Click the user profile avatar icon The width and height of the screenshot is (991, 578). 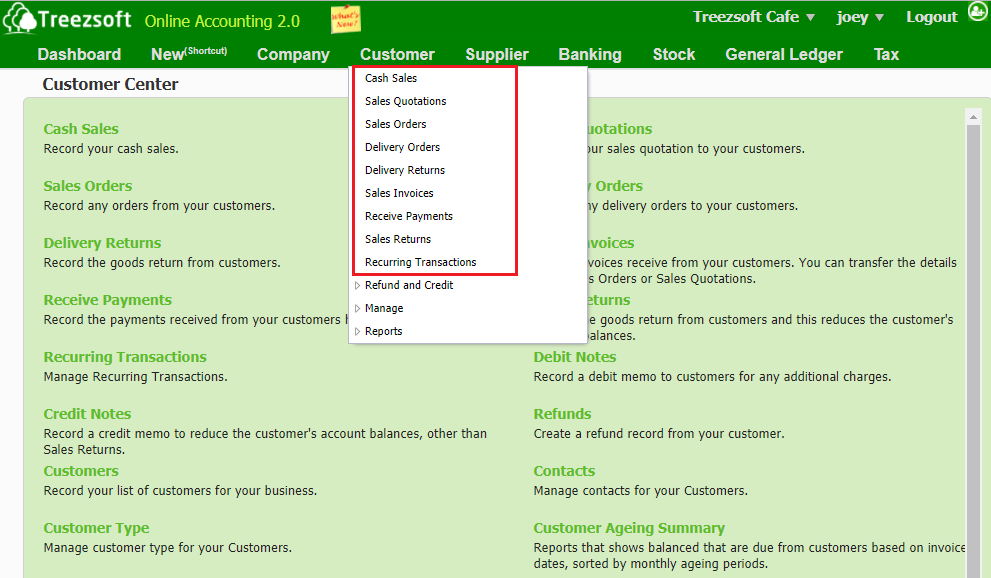[x=978, y=11]
